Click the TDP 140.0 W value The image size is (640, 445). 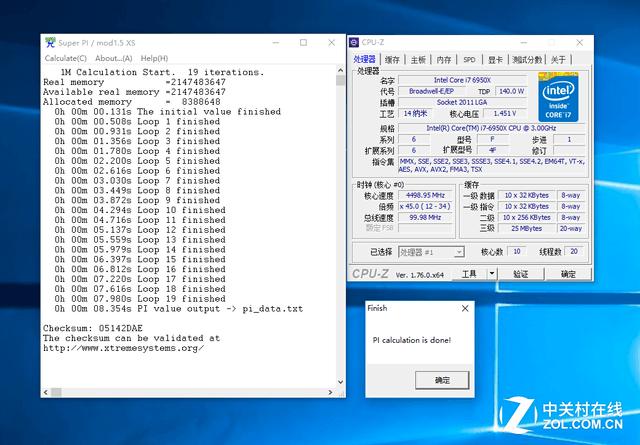(x=511, y=91)
